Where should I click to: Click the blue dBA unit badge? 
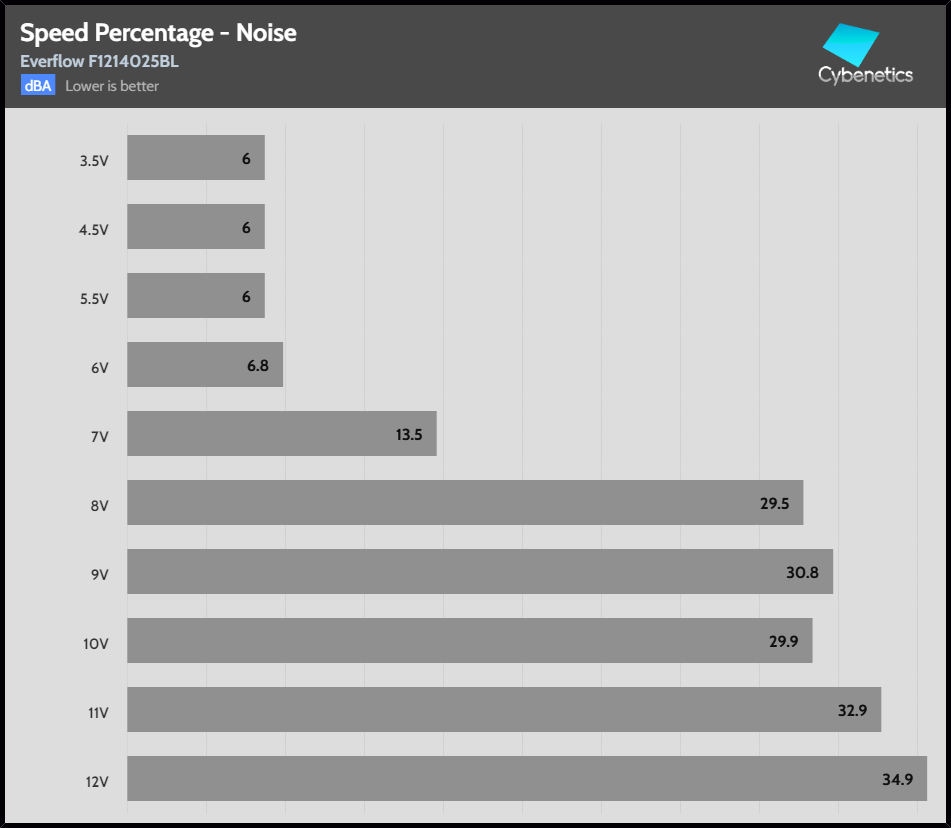(38, 85)
